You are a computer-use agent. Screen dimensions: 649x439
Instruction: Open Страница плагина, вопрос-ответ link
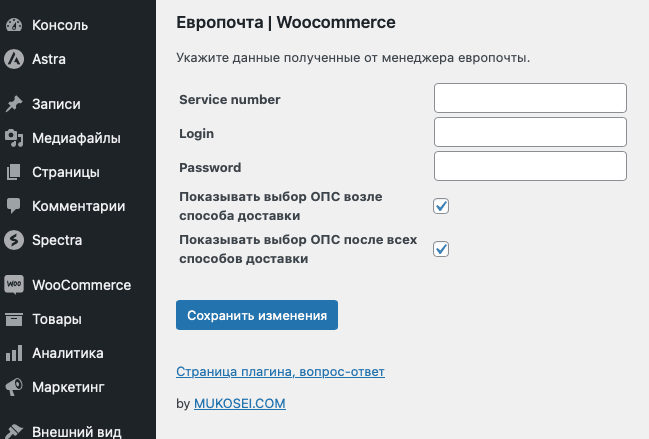280,372
